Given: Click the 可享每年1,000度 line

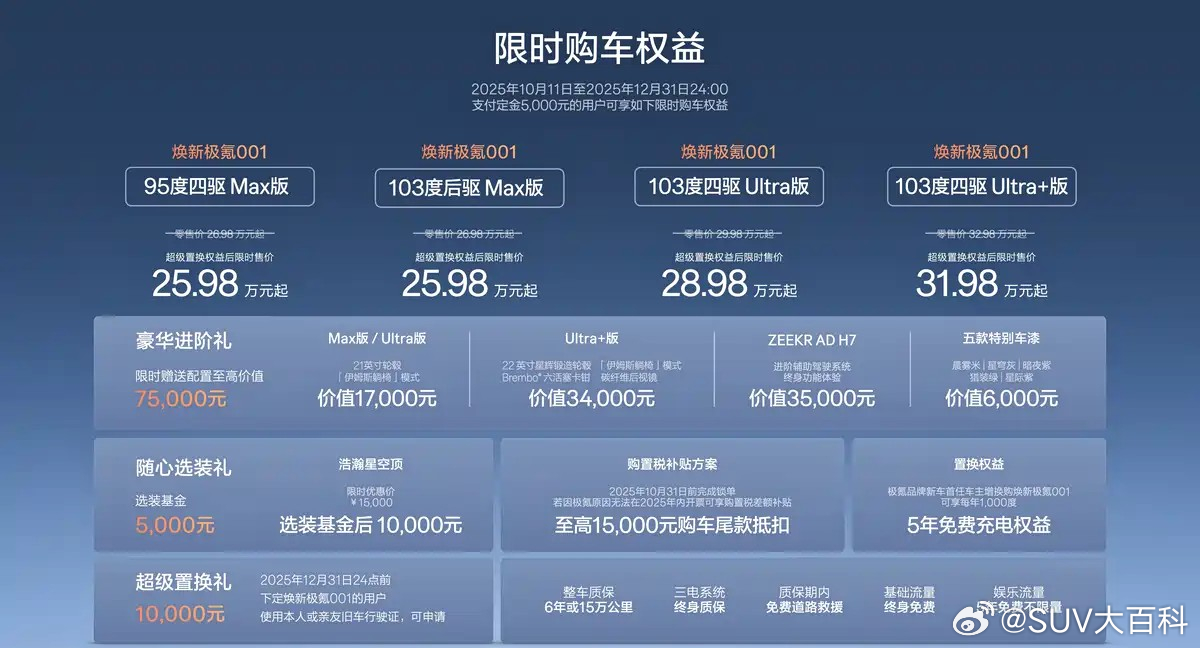Looking at the screenshot, I should (x=979, y=503).
